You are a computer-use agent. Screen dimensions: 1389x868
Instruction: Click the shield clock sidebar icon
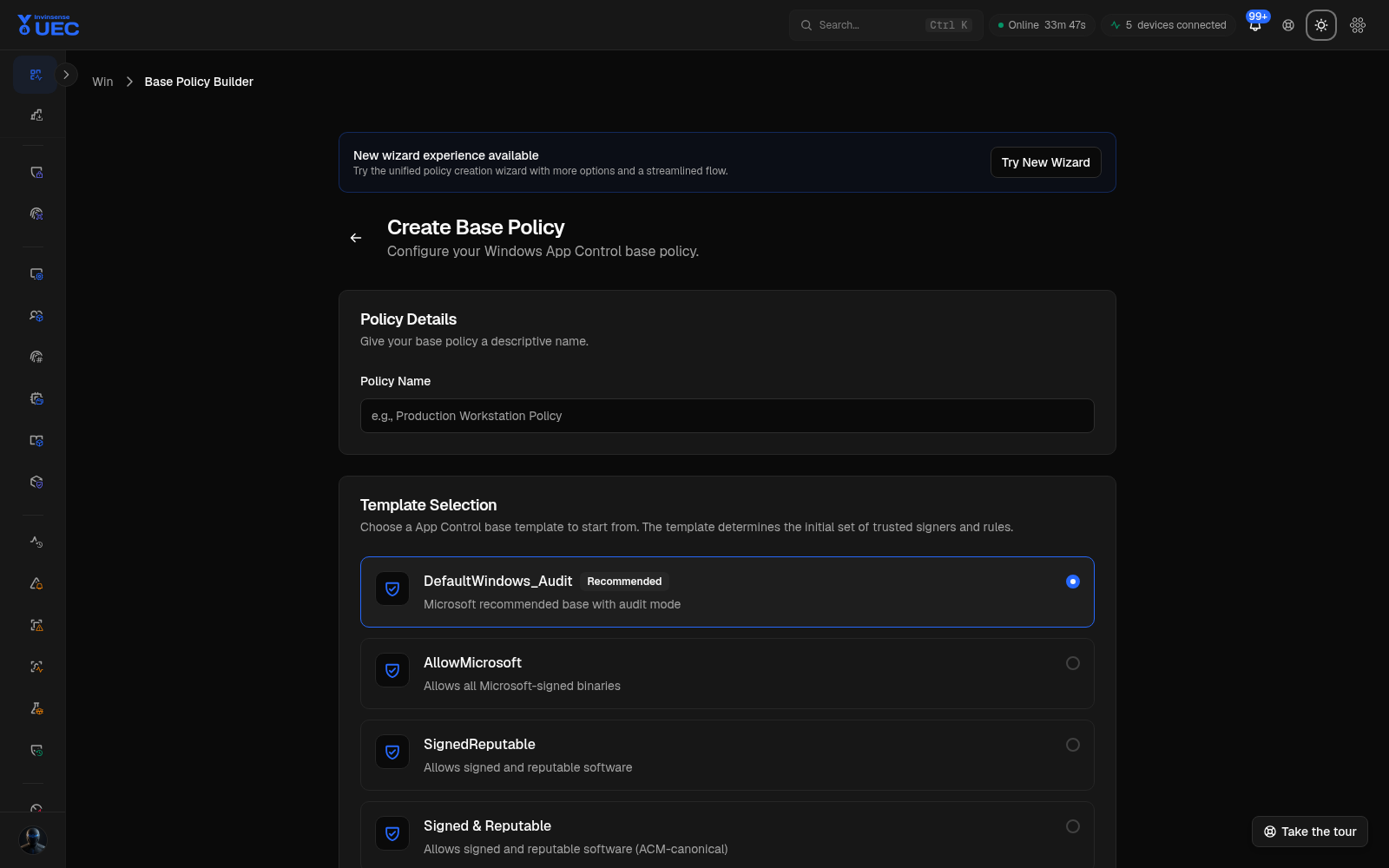tap(36, 750)
